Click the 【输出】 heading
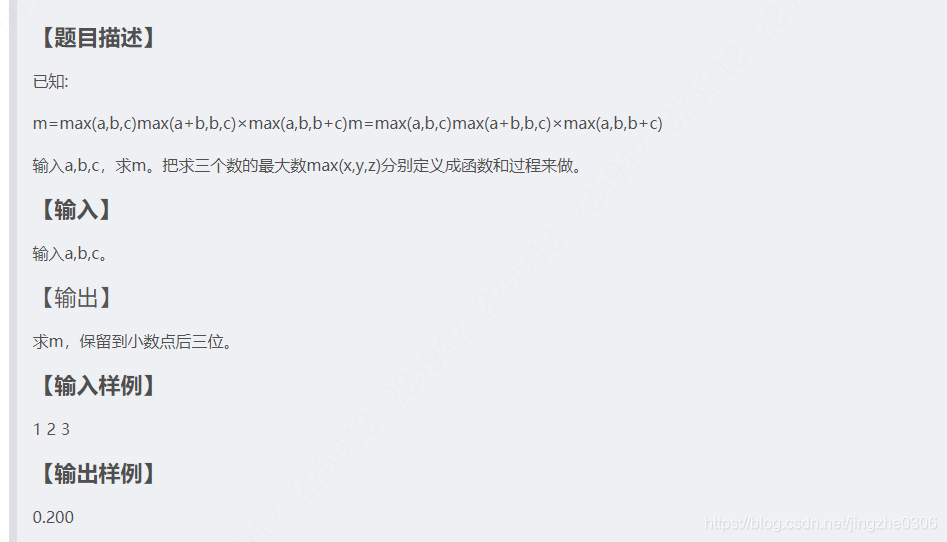 tap(75, 298)
